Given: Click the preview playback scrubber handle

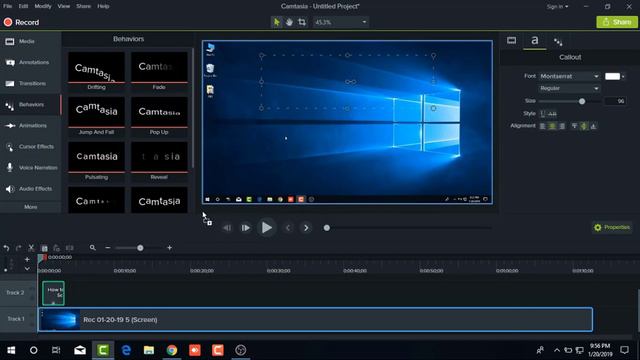Looking at the screenshot, I should click(327, 228).
